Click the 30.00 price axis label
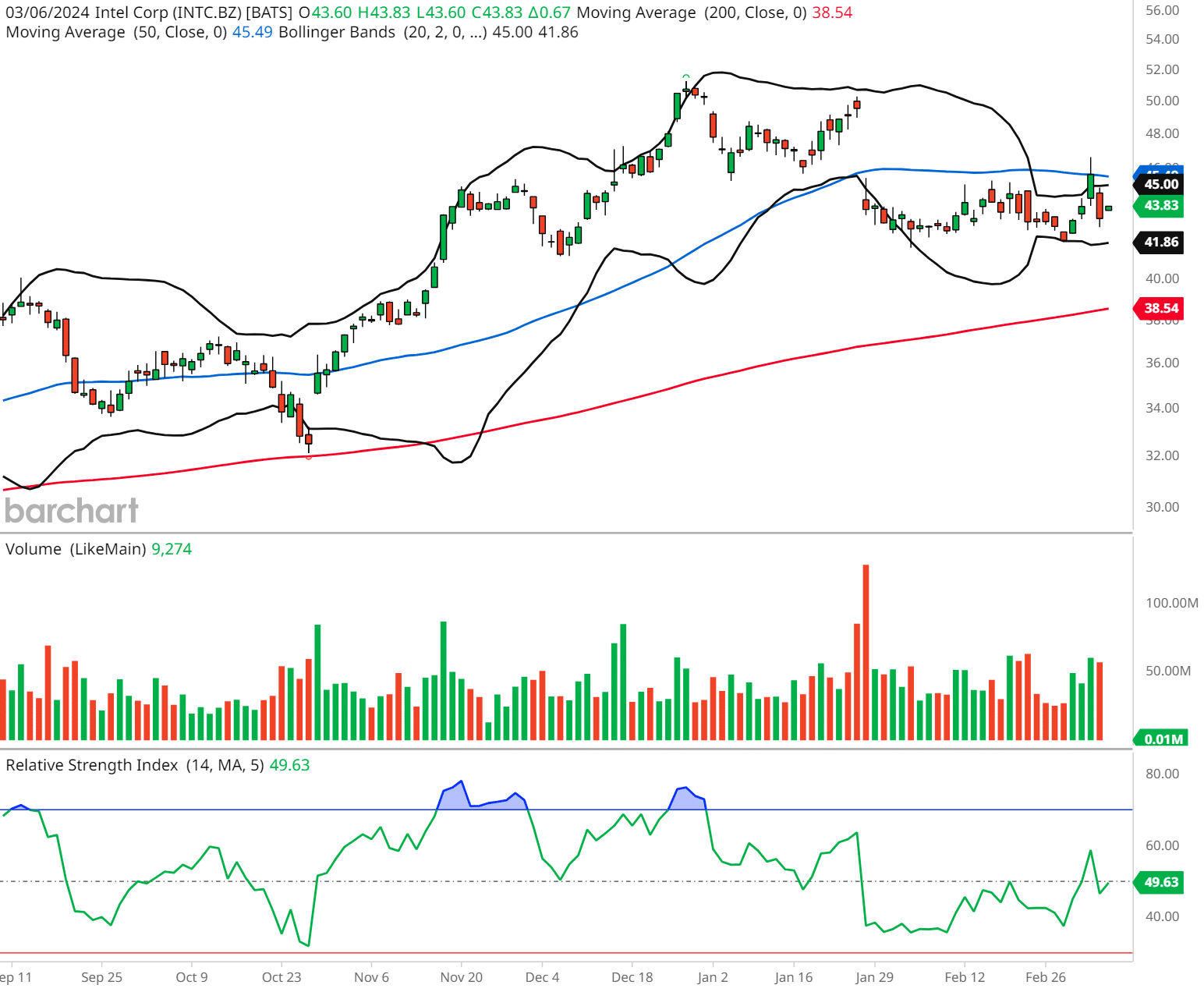 coord(1162,507)
